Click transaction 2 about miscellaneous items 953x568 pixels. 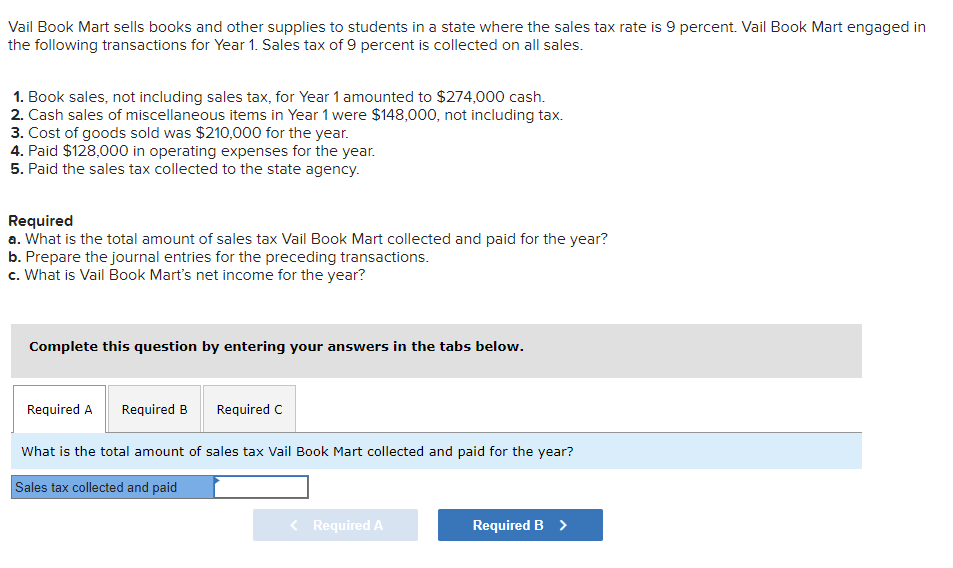tap(288, 115)
